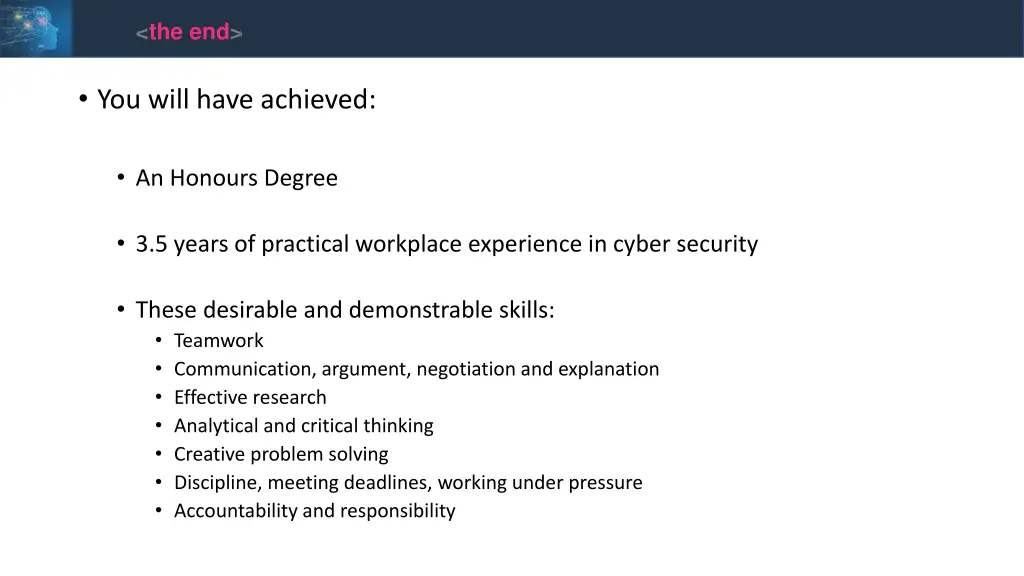Click the word "Honours" in bullet

(x=214, y=178)
